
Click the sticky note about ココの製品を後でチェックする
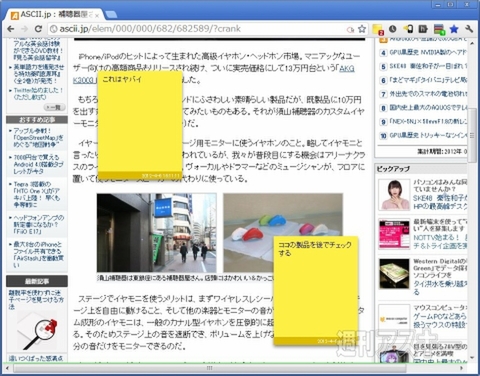pyautogui.click(x=316, y=290)
